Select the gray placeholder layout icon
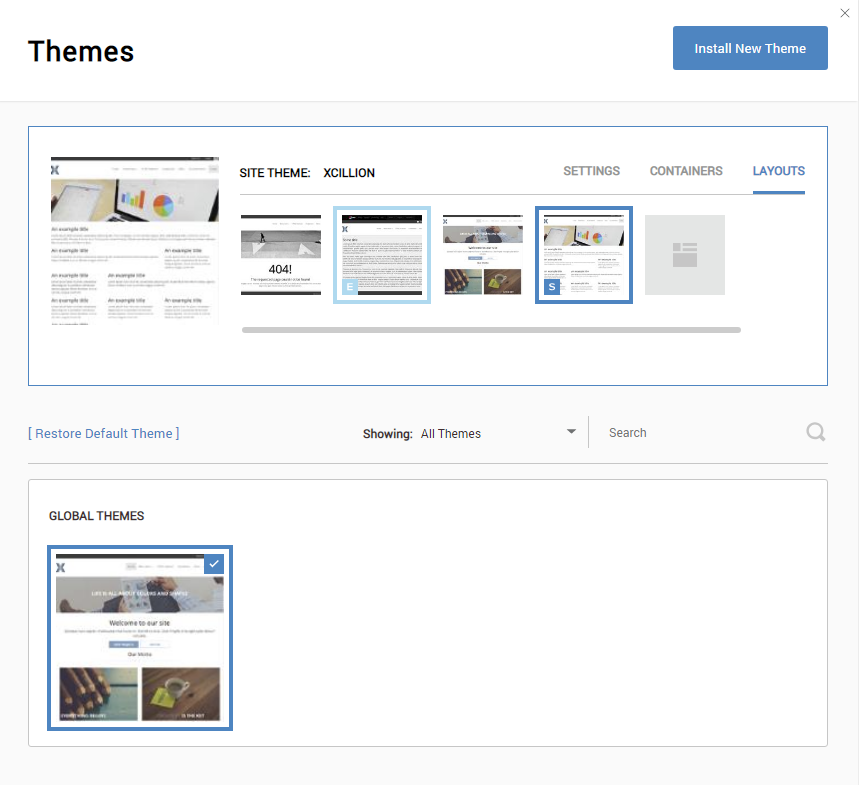 (684, 254)
